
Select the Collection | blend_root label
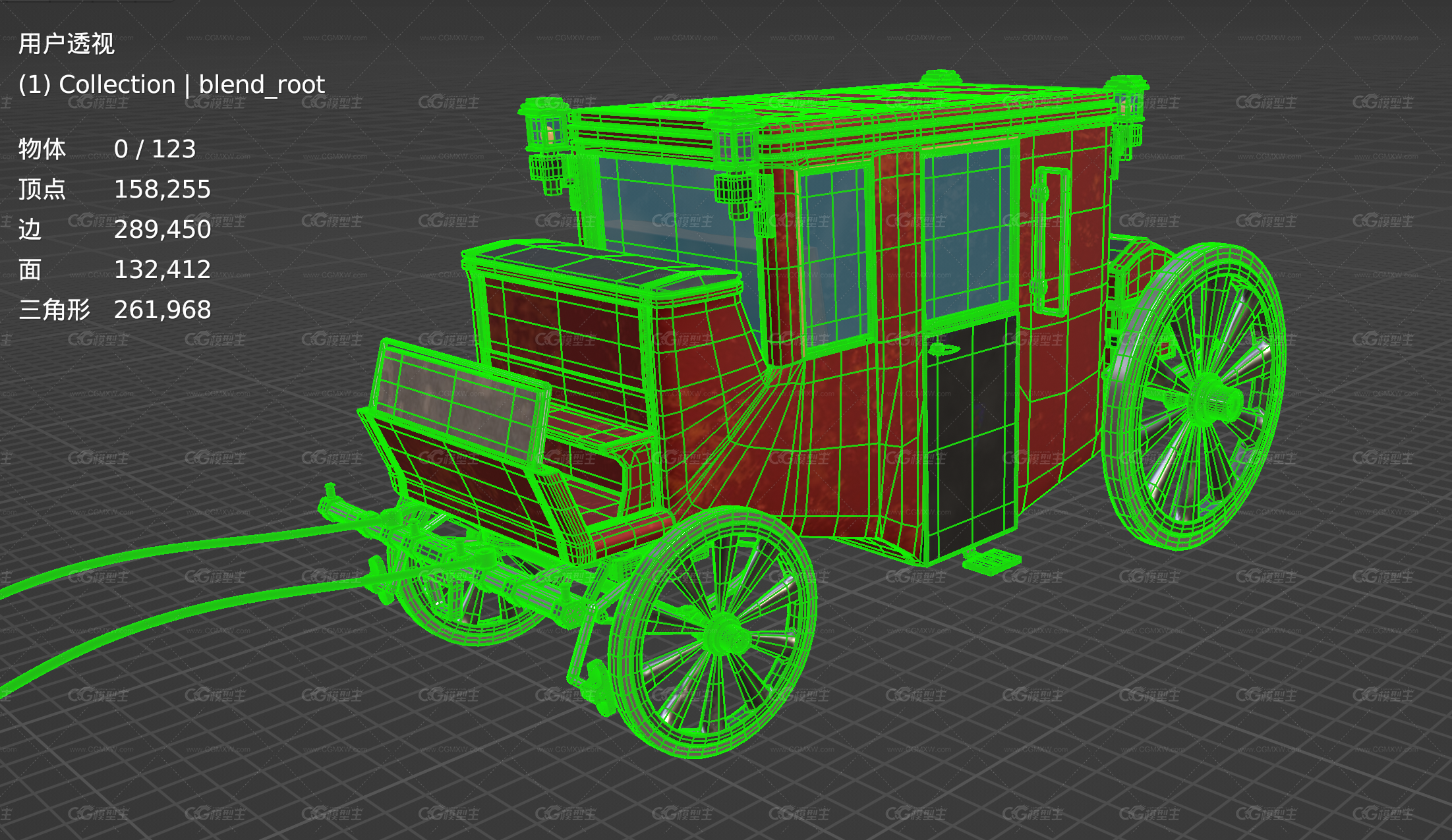coord(171,84)
